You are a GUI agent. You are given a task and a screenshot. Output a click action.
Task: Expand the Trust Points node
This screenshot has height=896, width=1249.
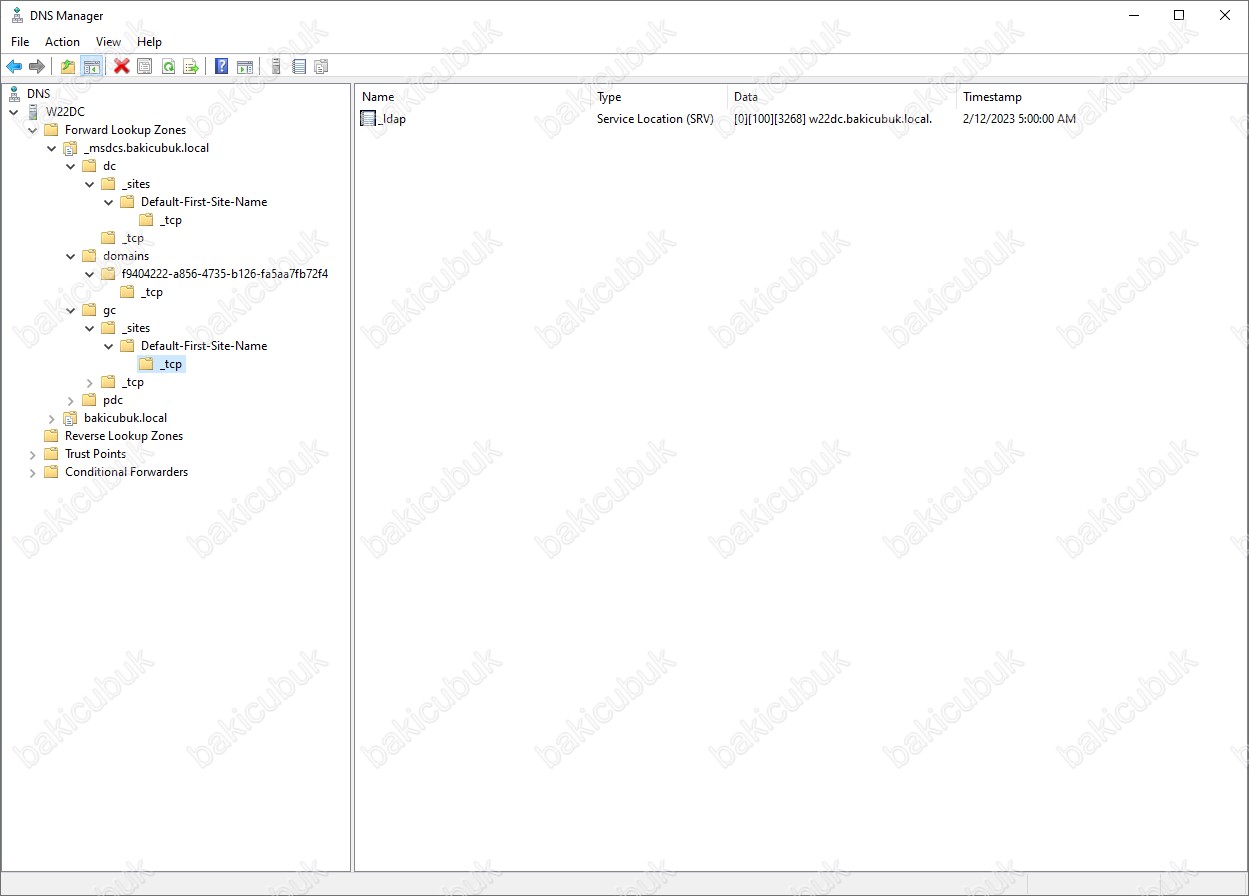coord(33,454)
